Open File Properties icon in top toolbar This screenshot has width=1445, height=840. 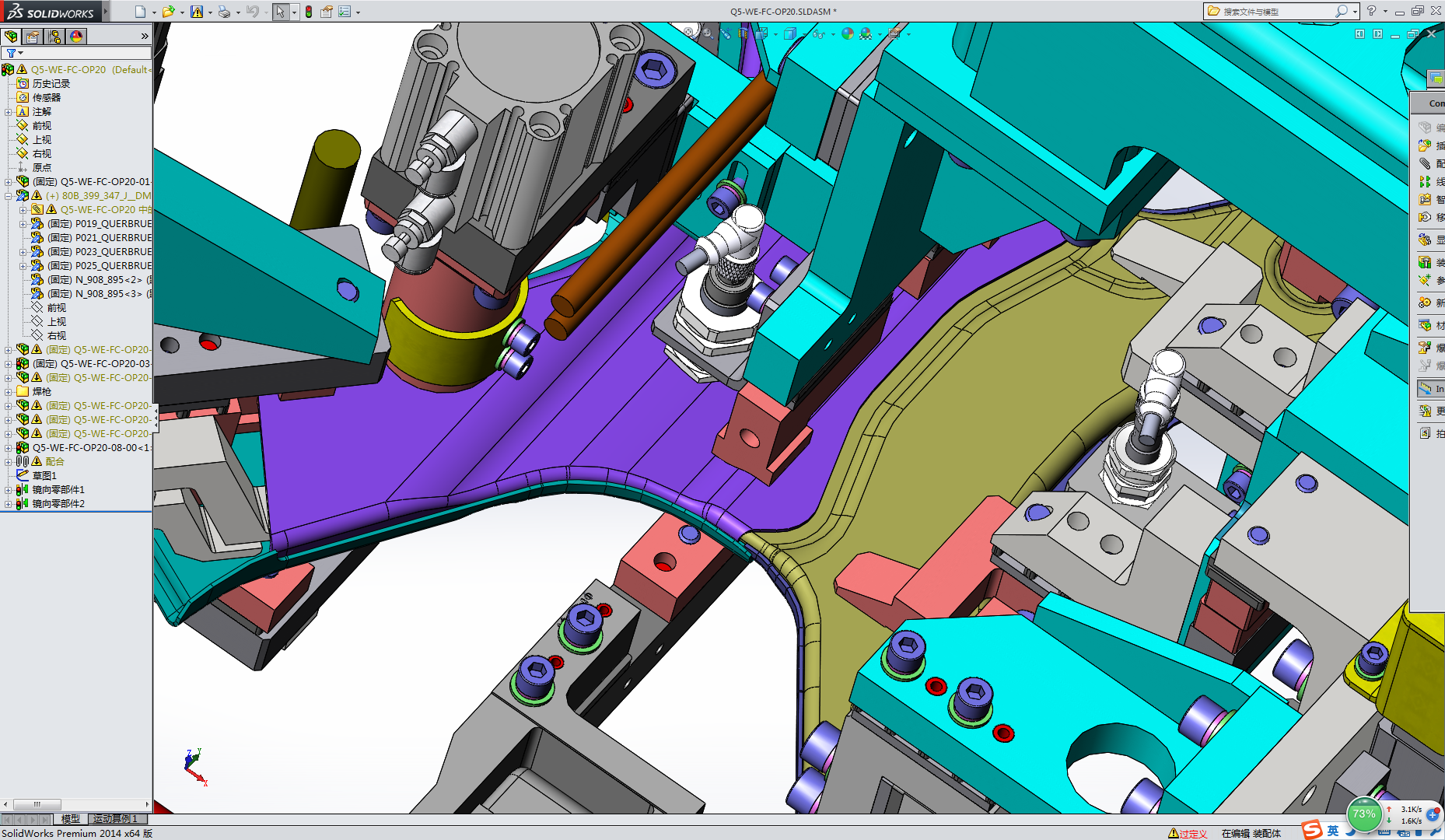tap(327, 12)
